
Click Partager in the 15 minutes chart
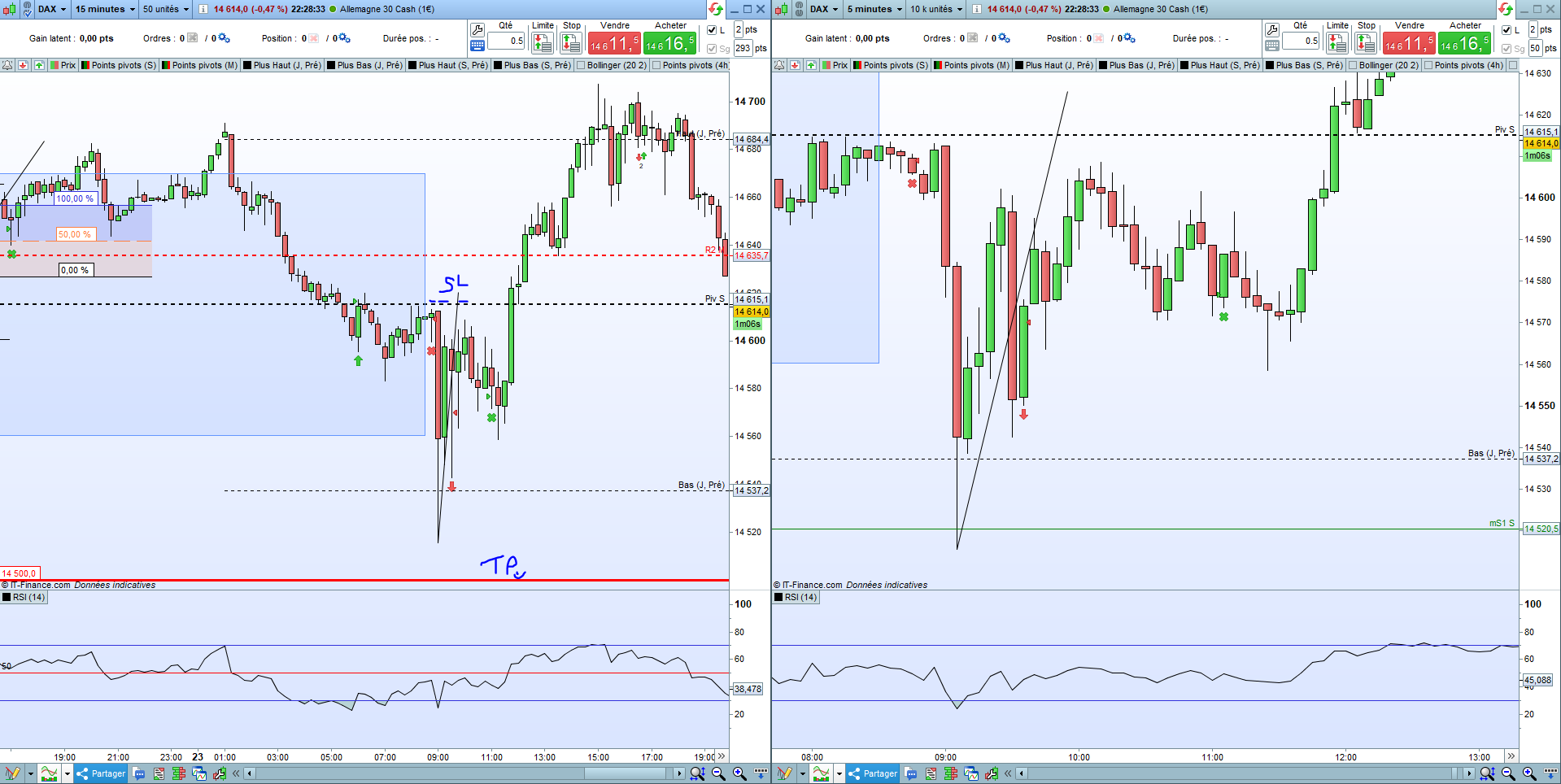(101, 773)
